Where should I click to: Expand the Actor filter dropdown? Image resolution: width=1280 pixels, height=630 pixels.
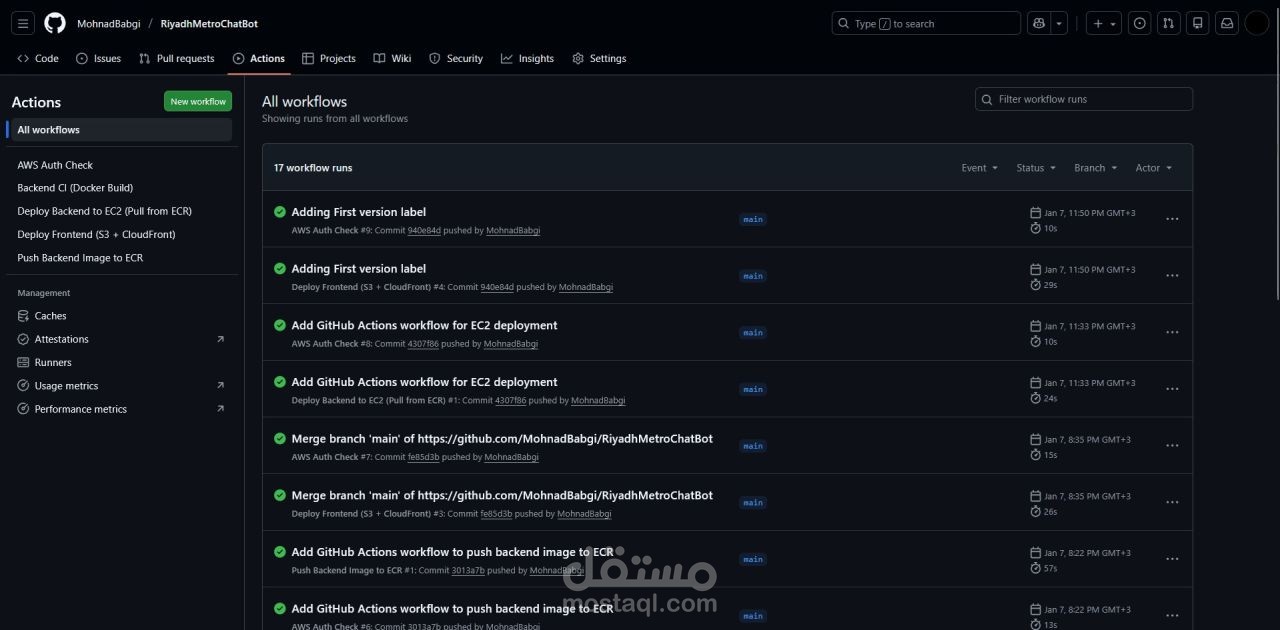click(x=1154, y=168)
